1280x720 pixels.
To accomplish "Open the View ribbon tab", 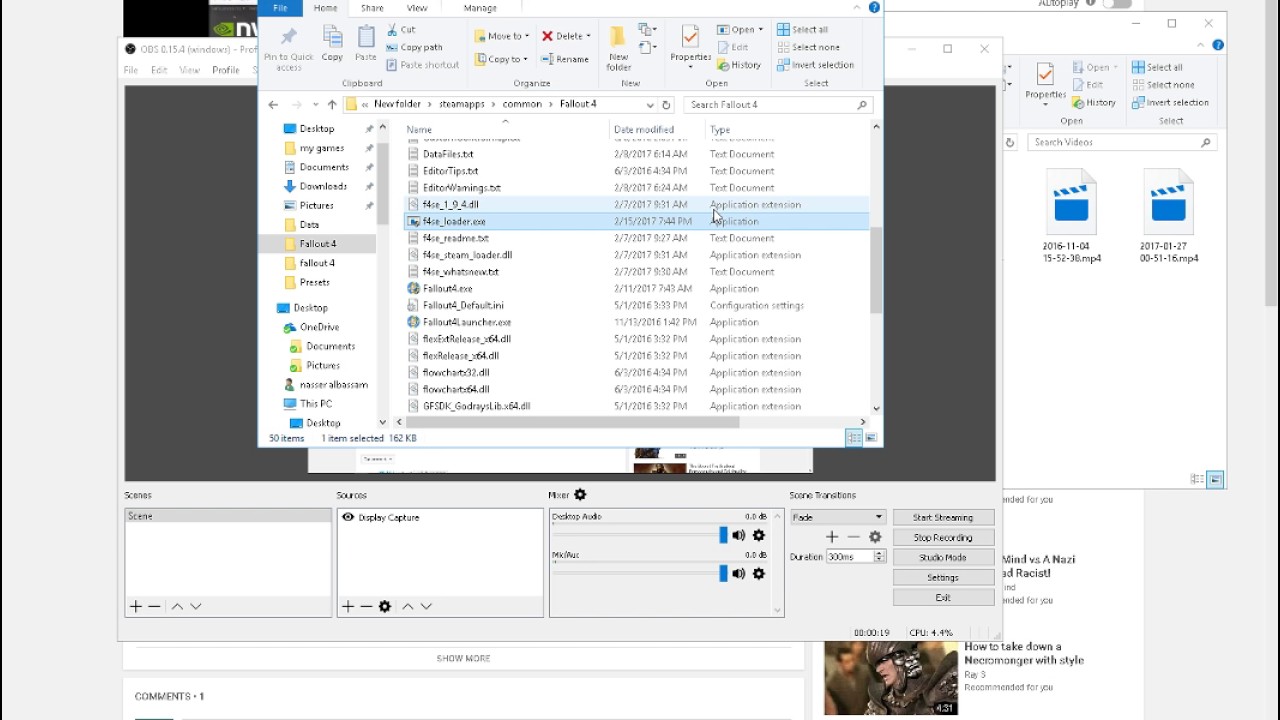I will [417, 8].
